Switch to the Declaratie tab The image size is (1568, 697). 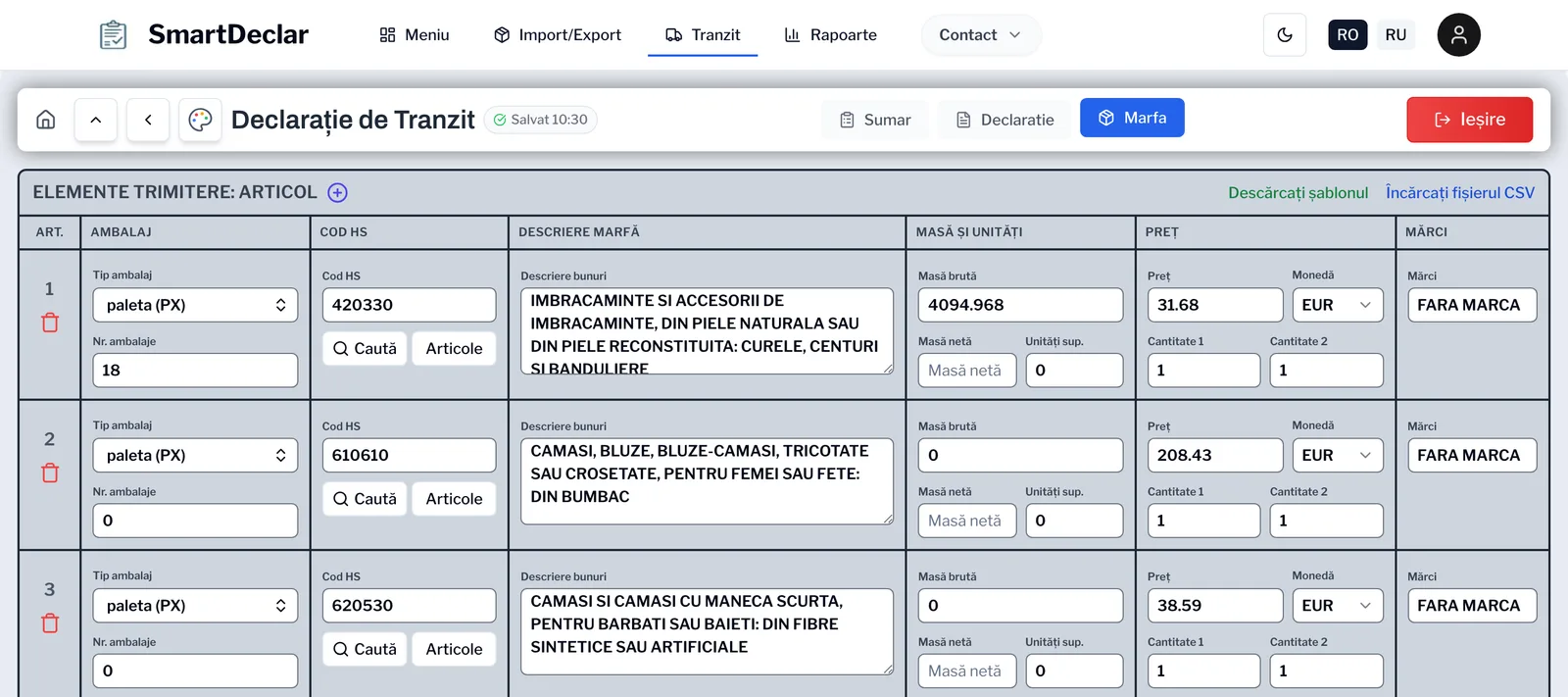pos(1004,120)
